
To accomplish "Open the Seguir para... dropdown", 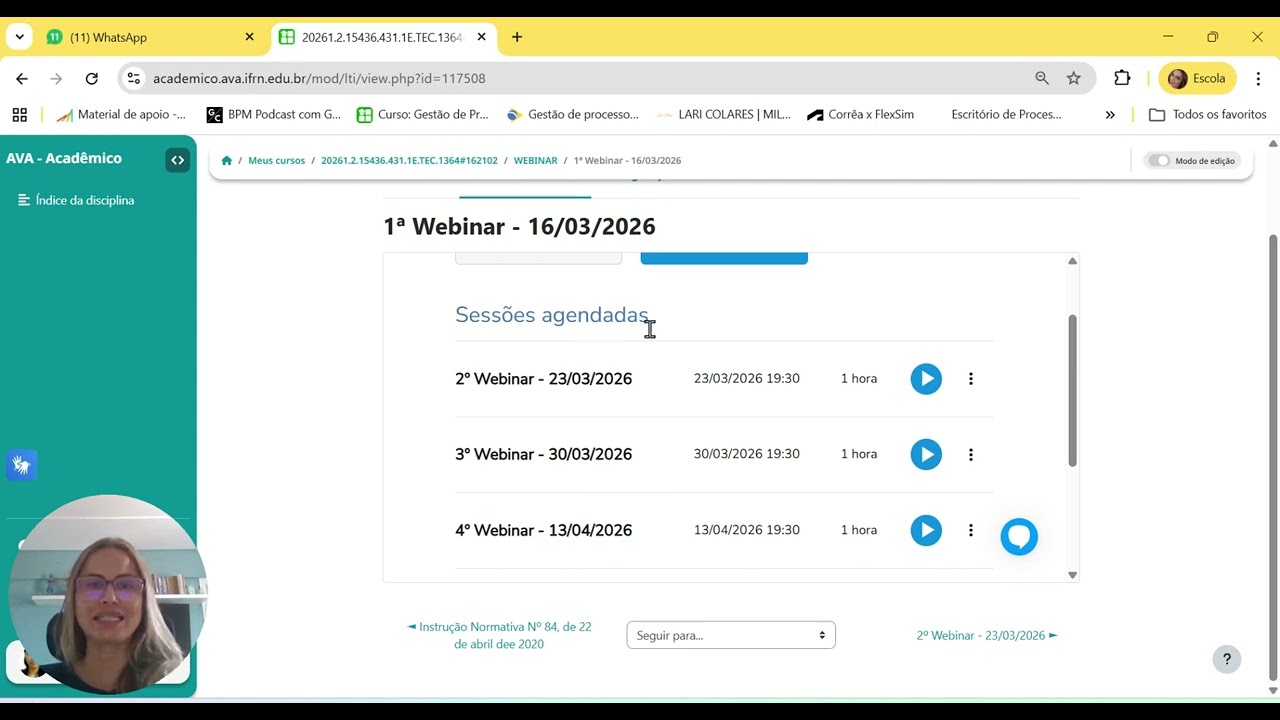I will click(731, 635).
